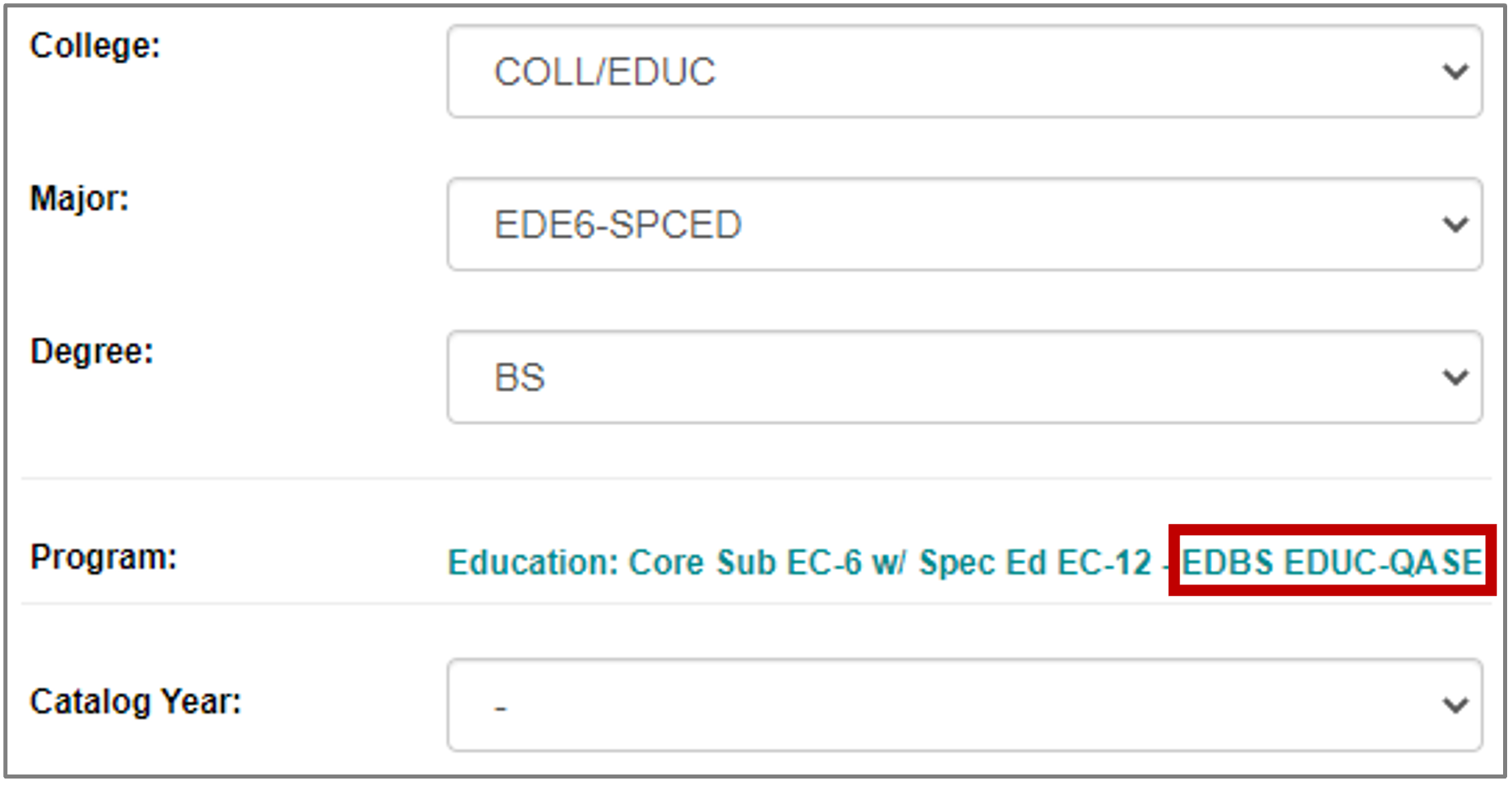Screen dimensions: 1512x785
Task: Click the COLL/EDUC selected value text
Action: click(x=605, y=72)
